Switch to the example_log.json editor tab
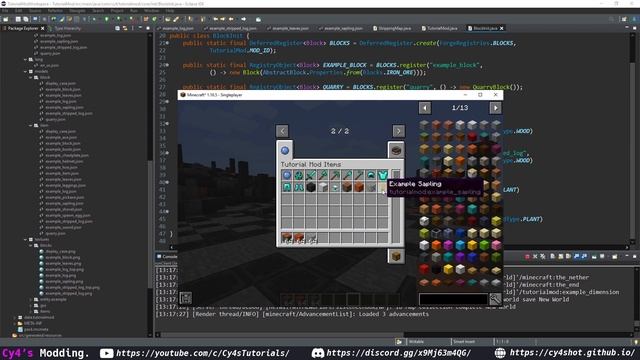 [176, 28]
